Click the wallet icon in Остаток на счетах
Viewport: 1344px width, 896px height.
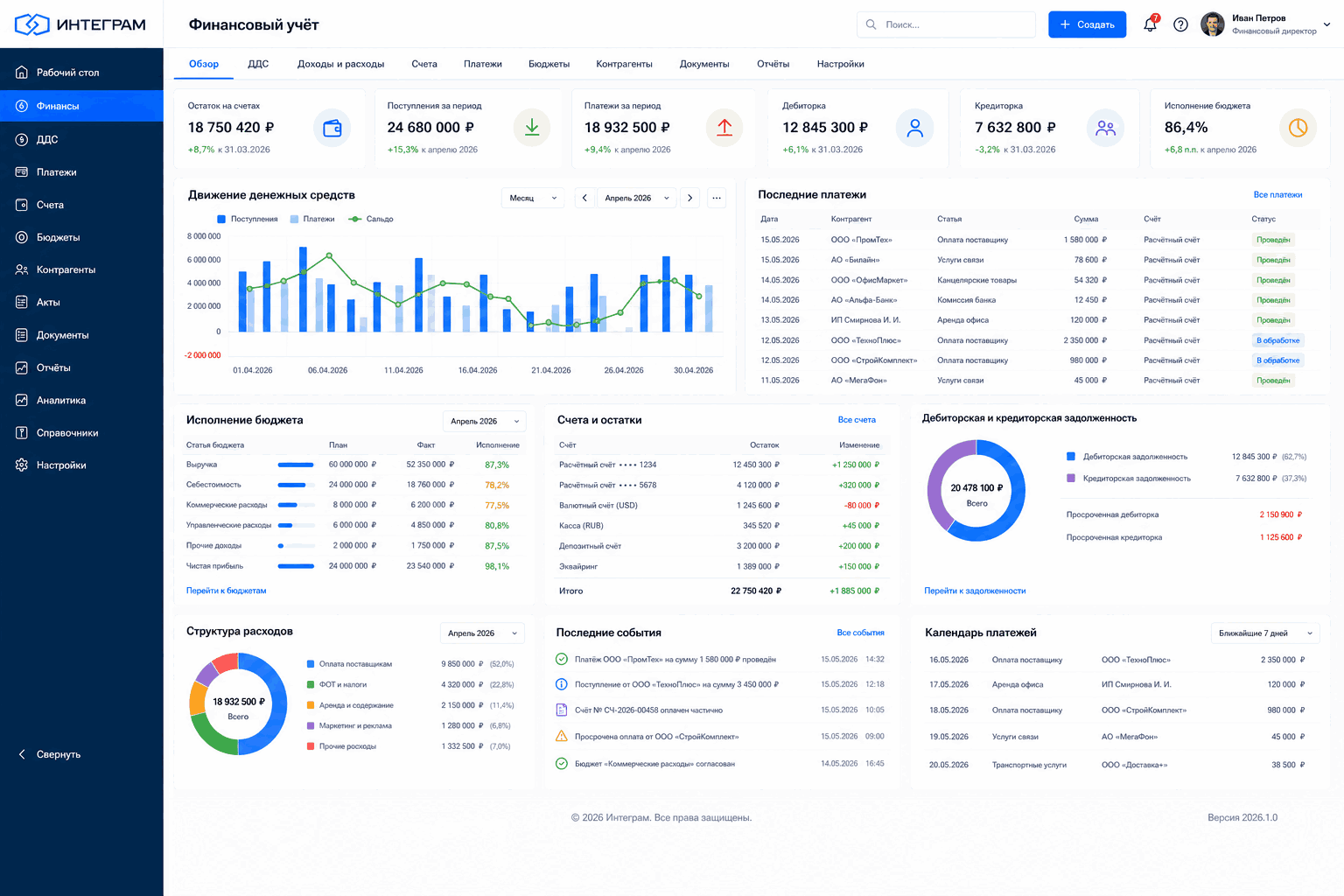(x=332, y=128)
